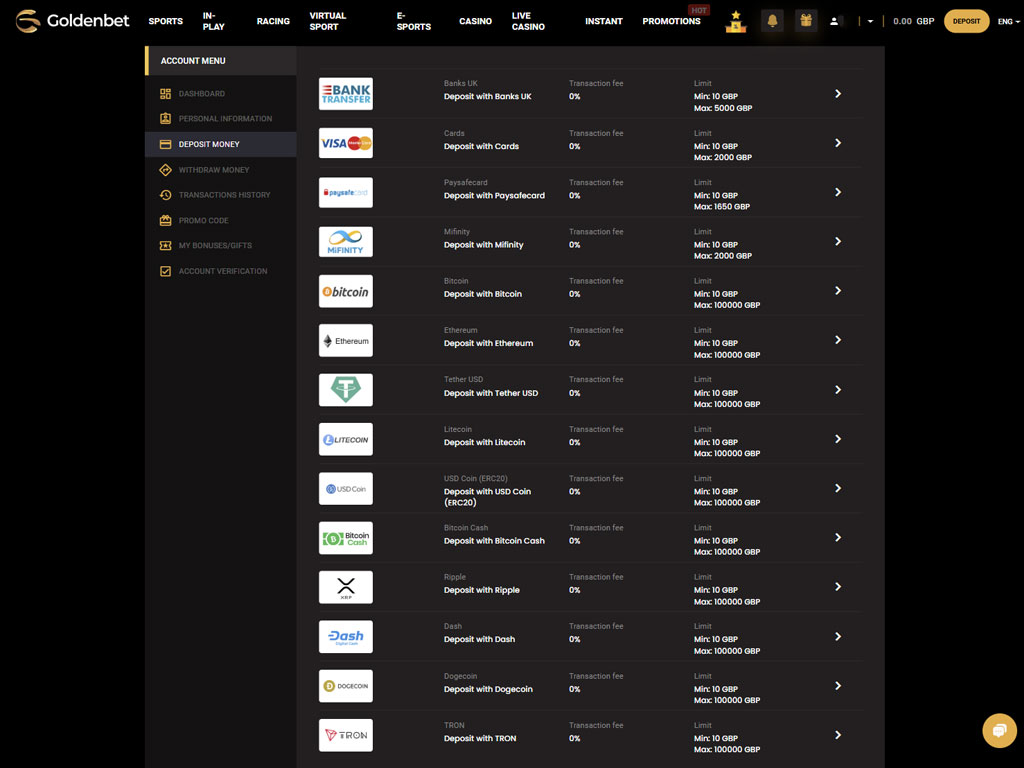Open the In-Play menu

pyautogui.click(x=214, y=21)
